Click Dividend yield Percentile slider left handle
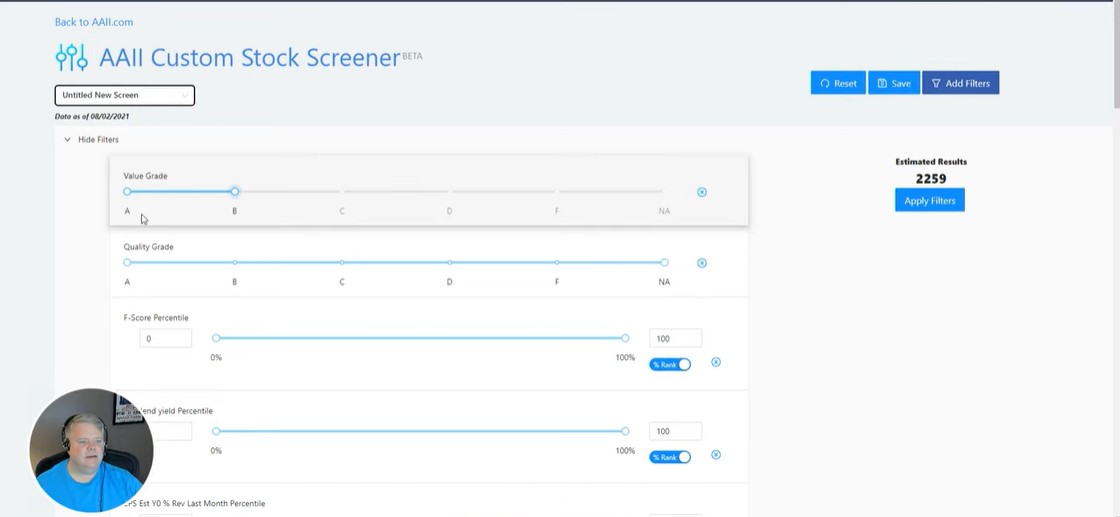 click(x=216, y=431)
